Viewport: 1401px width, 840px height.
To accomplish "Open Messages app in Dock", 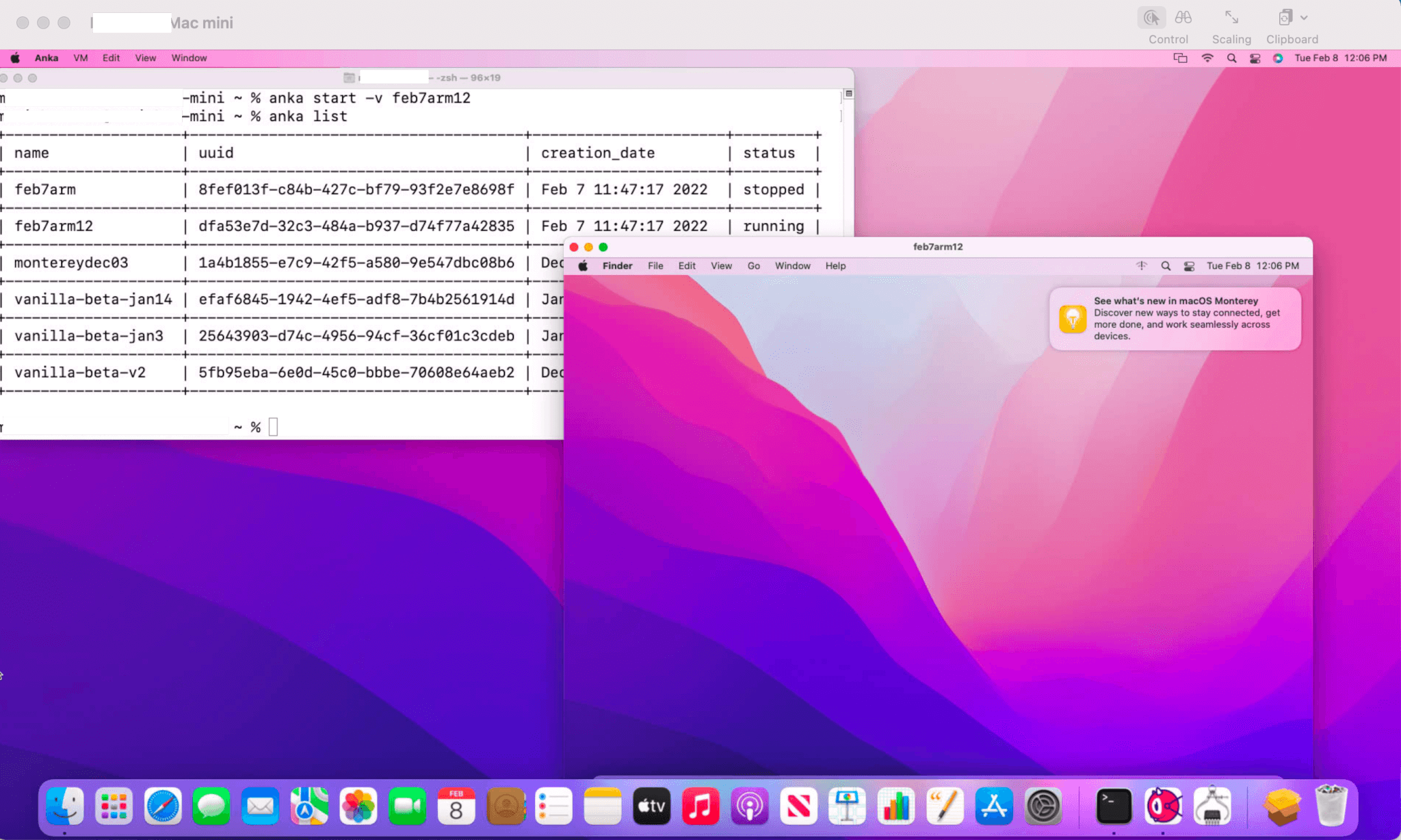I will [211, 806].
